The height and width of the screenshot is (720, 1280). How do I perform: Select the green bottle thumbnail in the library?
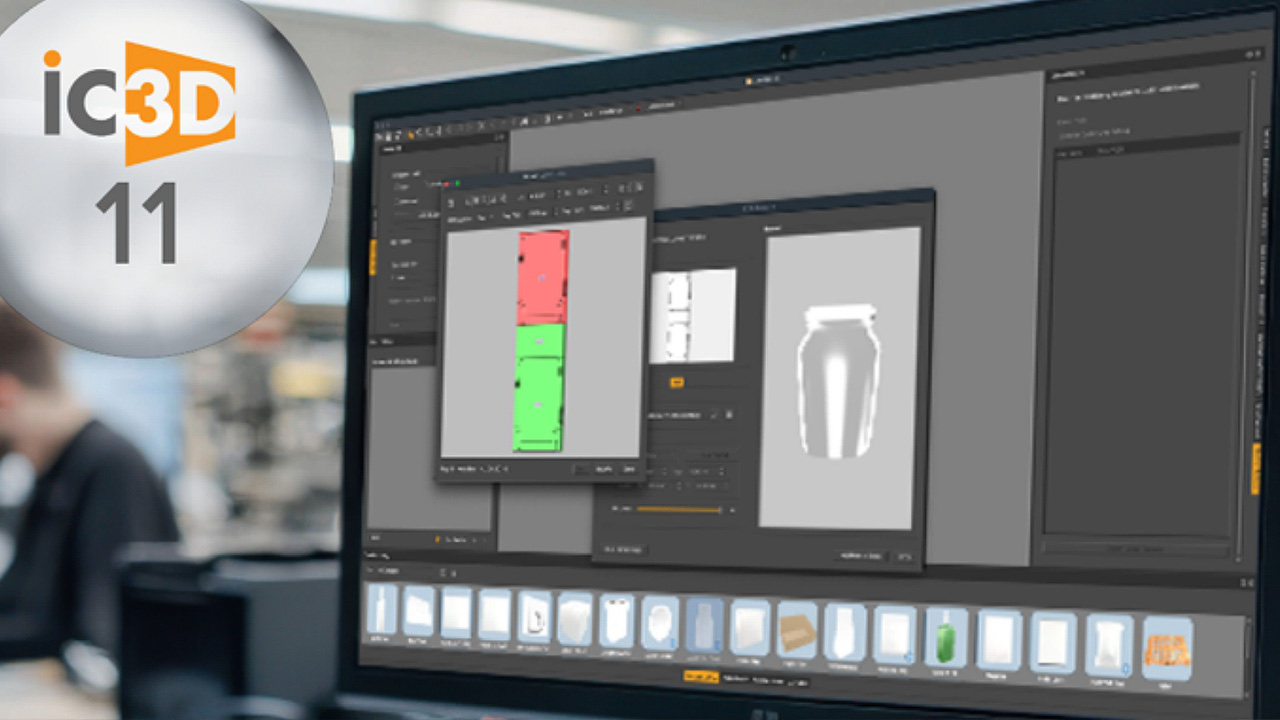(946, 636)
